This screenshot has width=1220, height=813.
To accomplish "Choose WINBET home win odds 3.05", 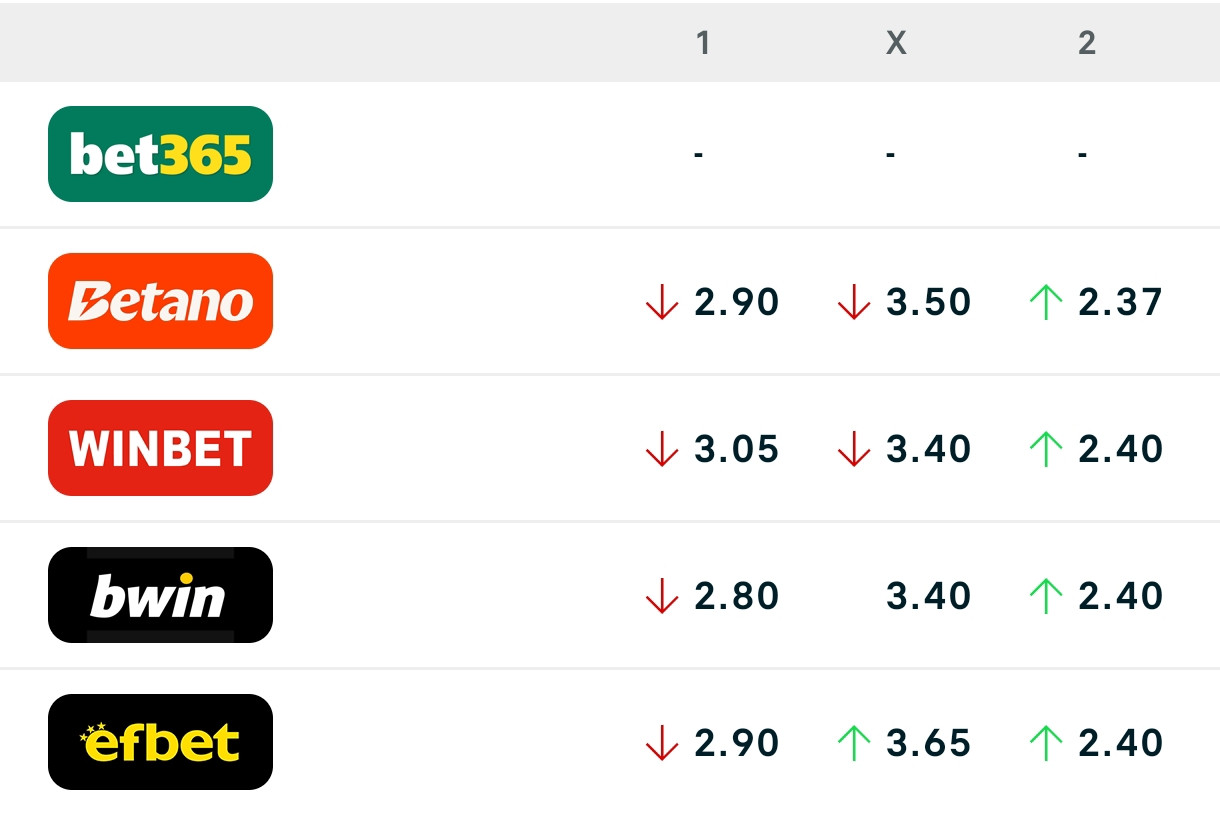I will pyautogui.click(x=736, y=449).
